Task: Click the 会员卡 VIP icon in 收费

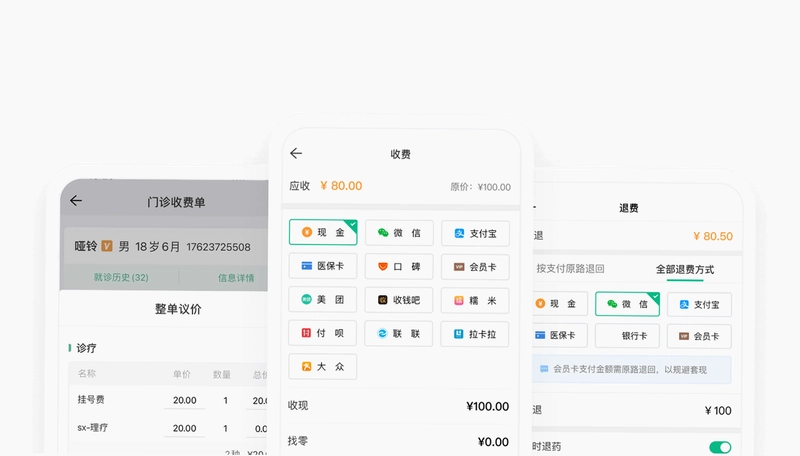Action: [459, 267]
